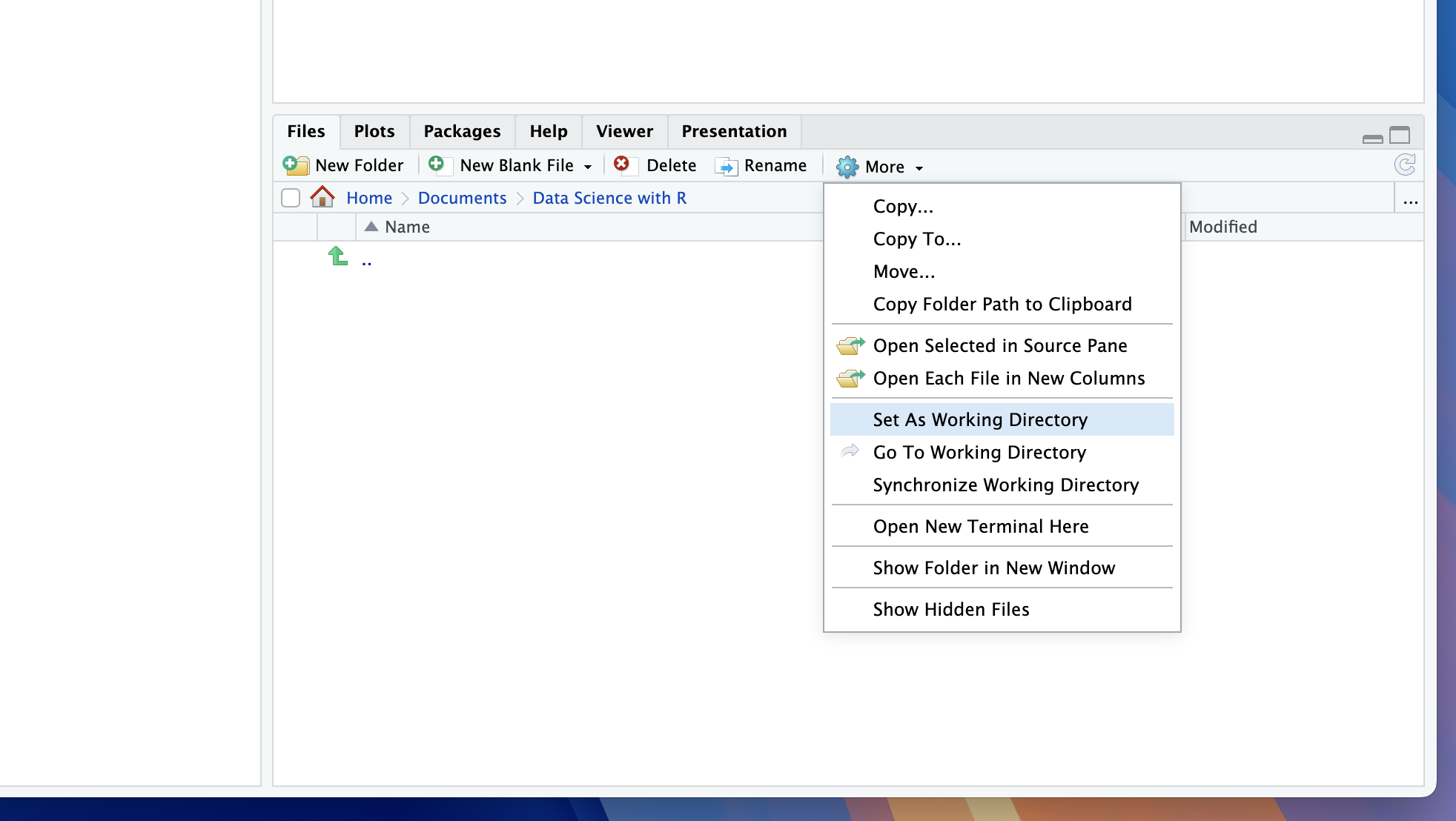Viewport: 1456px width, 821px height.
Task: Click the green New Blank File icon
Action: point(437,164)
